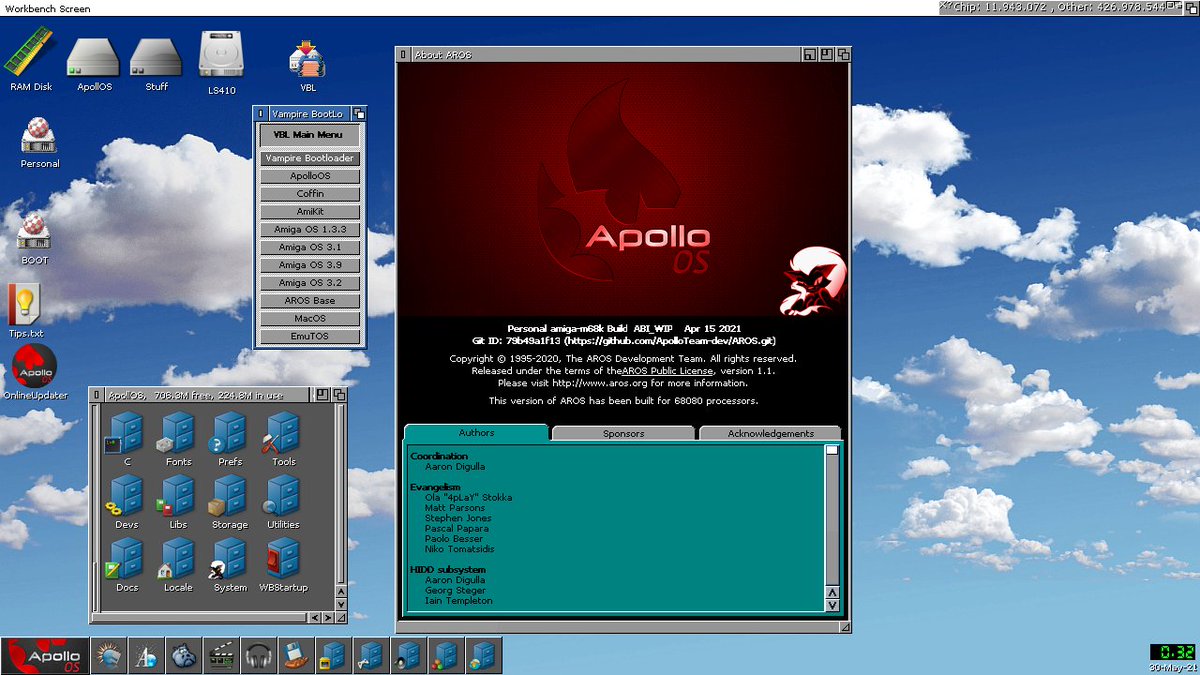Screen dimensions: 1200x675
Task: Open the Locale drawer
Action: pyautogui.click(x=178, y=565)
